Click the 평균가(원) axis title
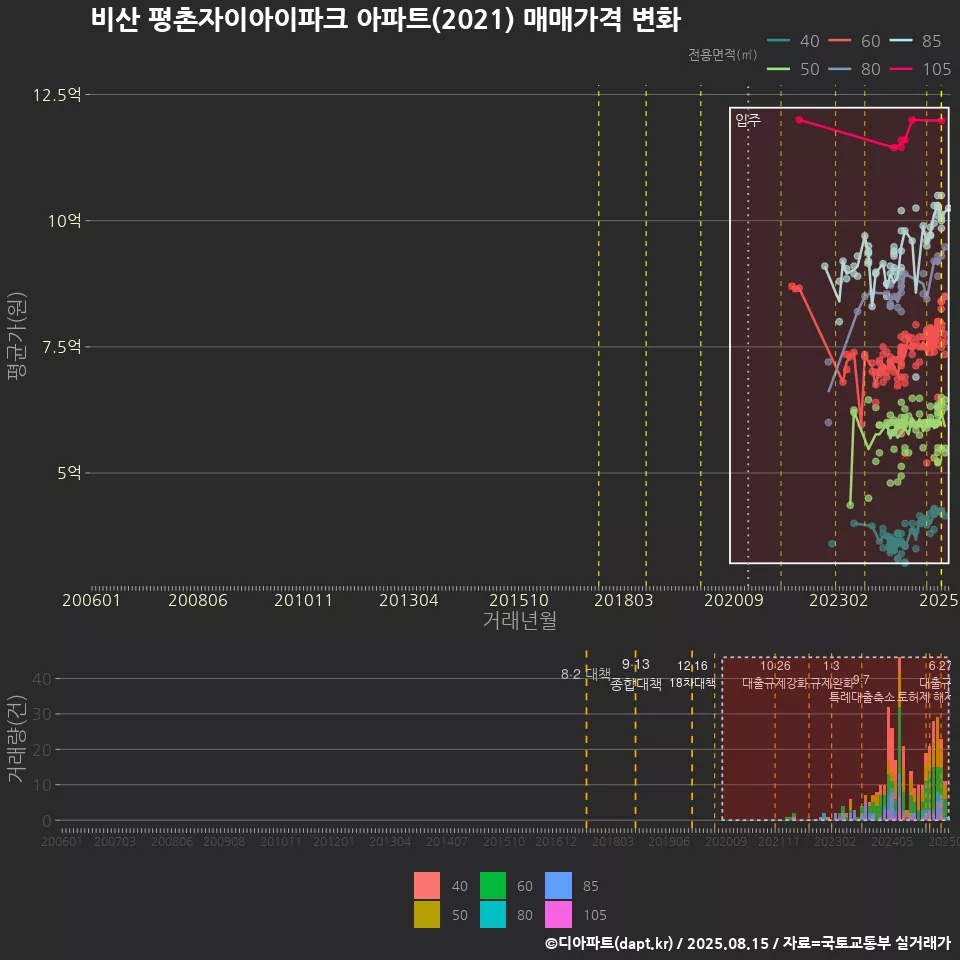Image resolution: width=960 pixels, height=960 pixels. coord(17,336)
